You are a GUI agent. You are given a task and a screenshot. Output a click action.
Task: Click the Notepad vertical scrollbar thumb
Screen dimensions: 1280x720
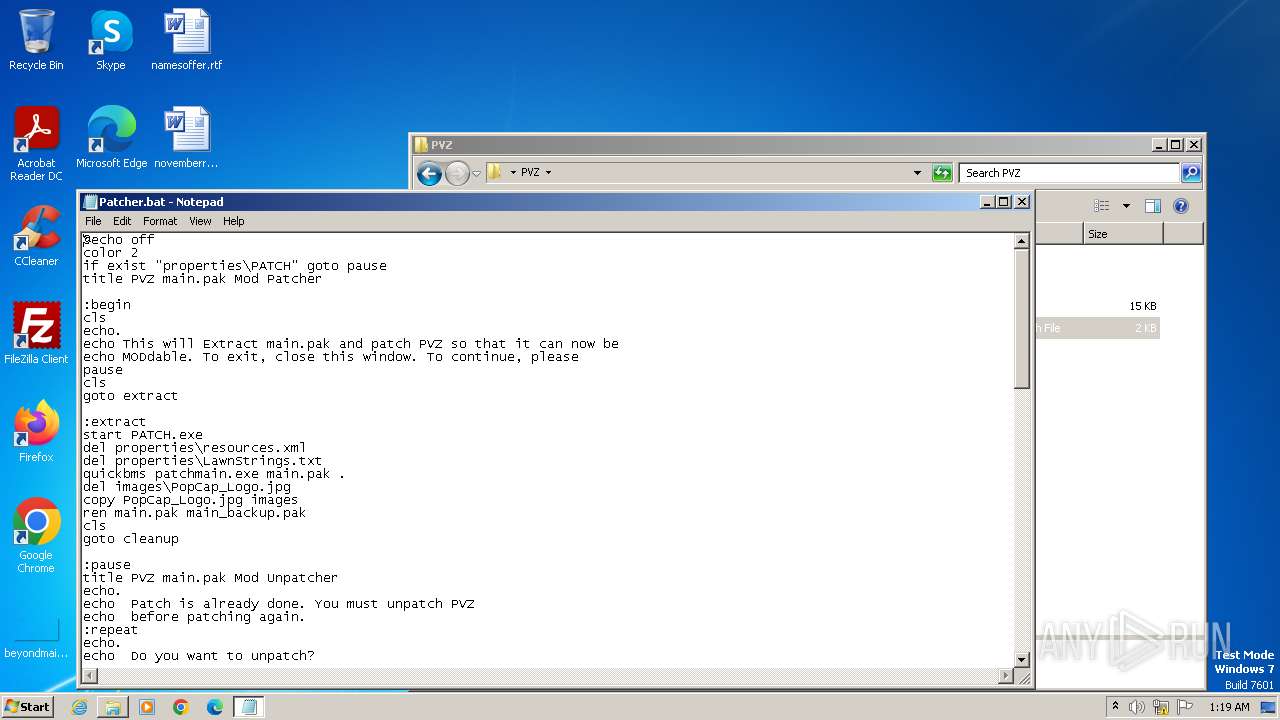tap(1021, 318)
